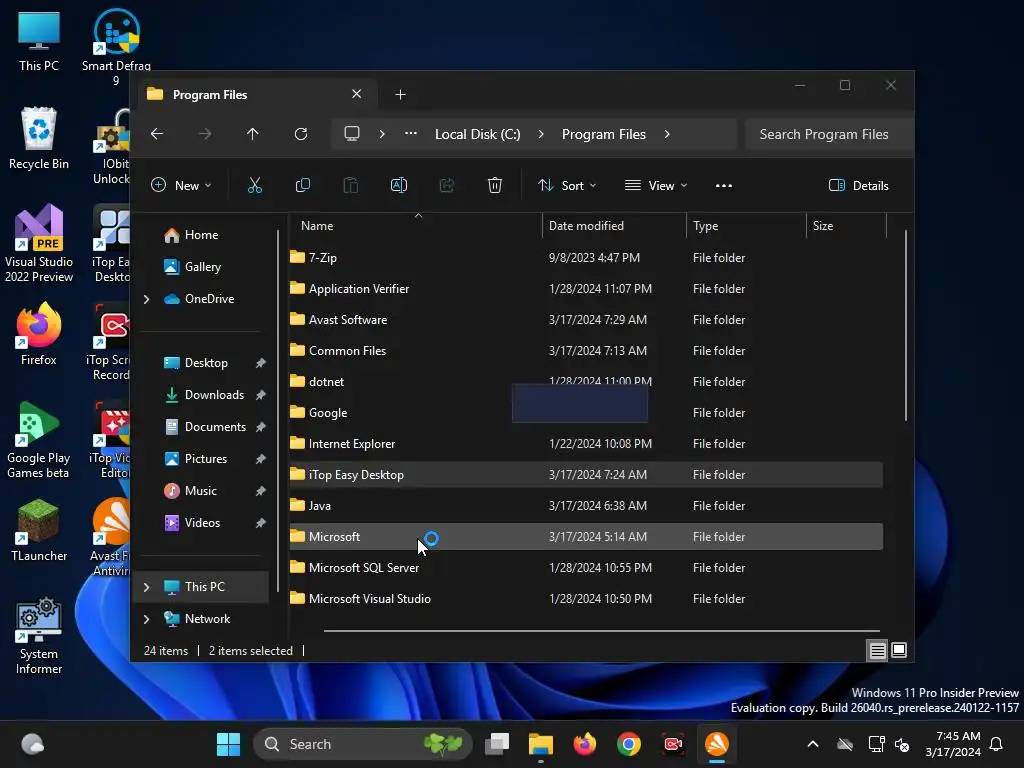The image size is (1024, 768).
Task: Select the Microsoft SQL Server folder
Action: click(586, 568)
